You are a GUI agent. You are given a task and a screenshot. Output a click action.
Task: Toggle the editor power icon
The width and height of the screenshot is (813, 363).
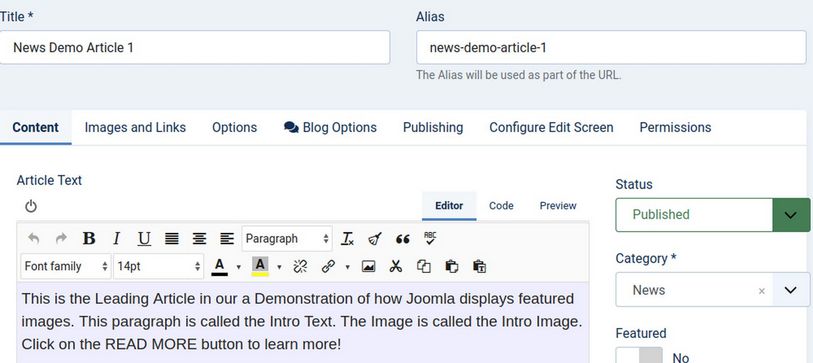point(31,206)
